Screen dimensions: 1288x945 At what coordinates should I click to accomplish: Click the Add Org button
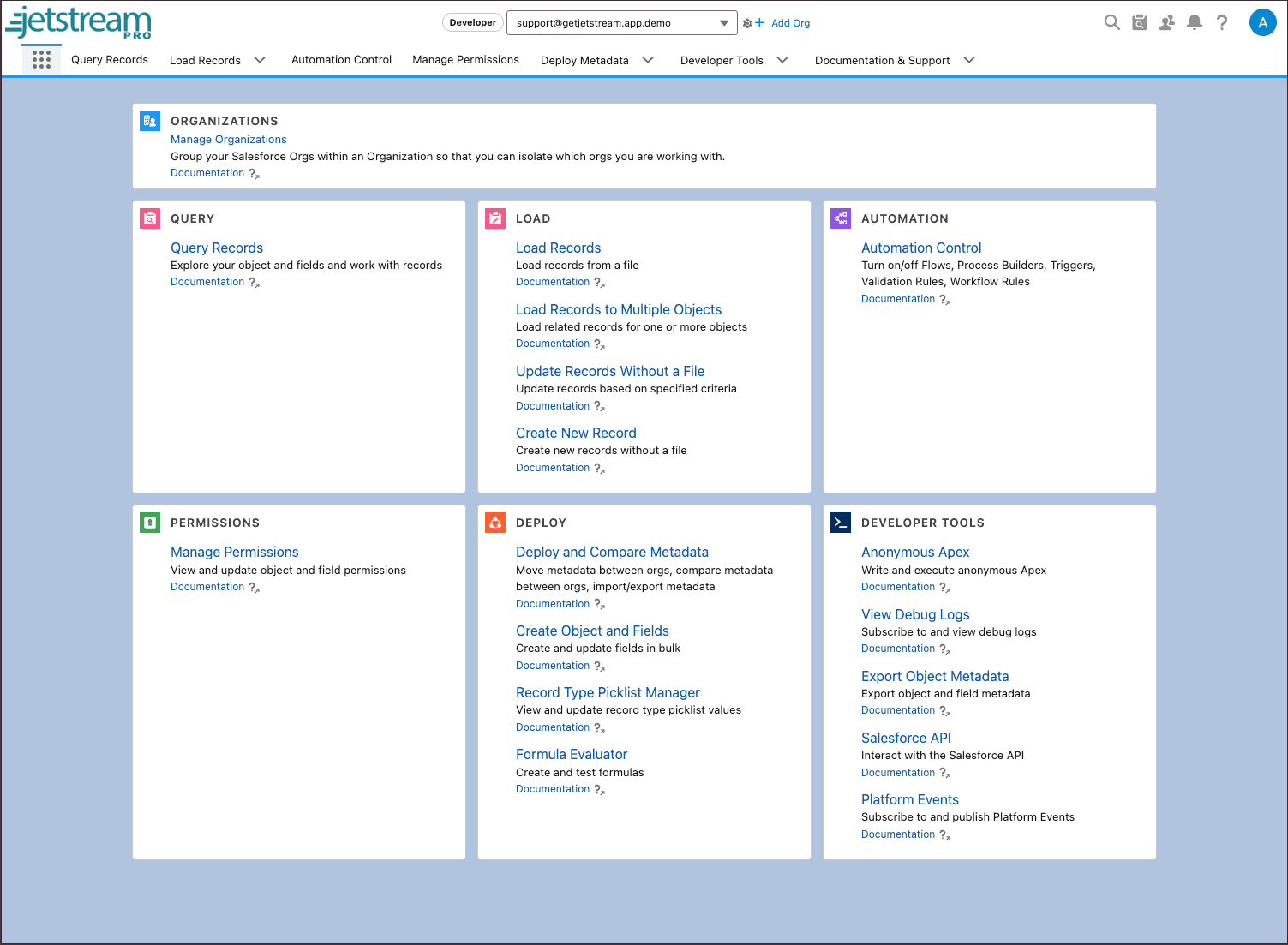(783, 23)
